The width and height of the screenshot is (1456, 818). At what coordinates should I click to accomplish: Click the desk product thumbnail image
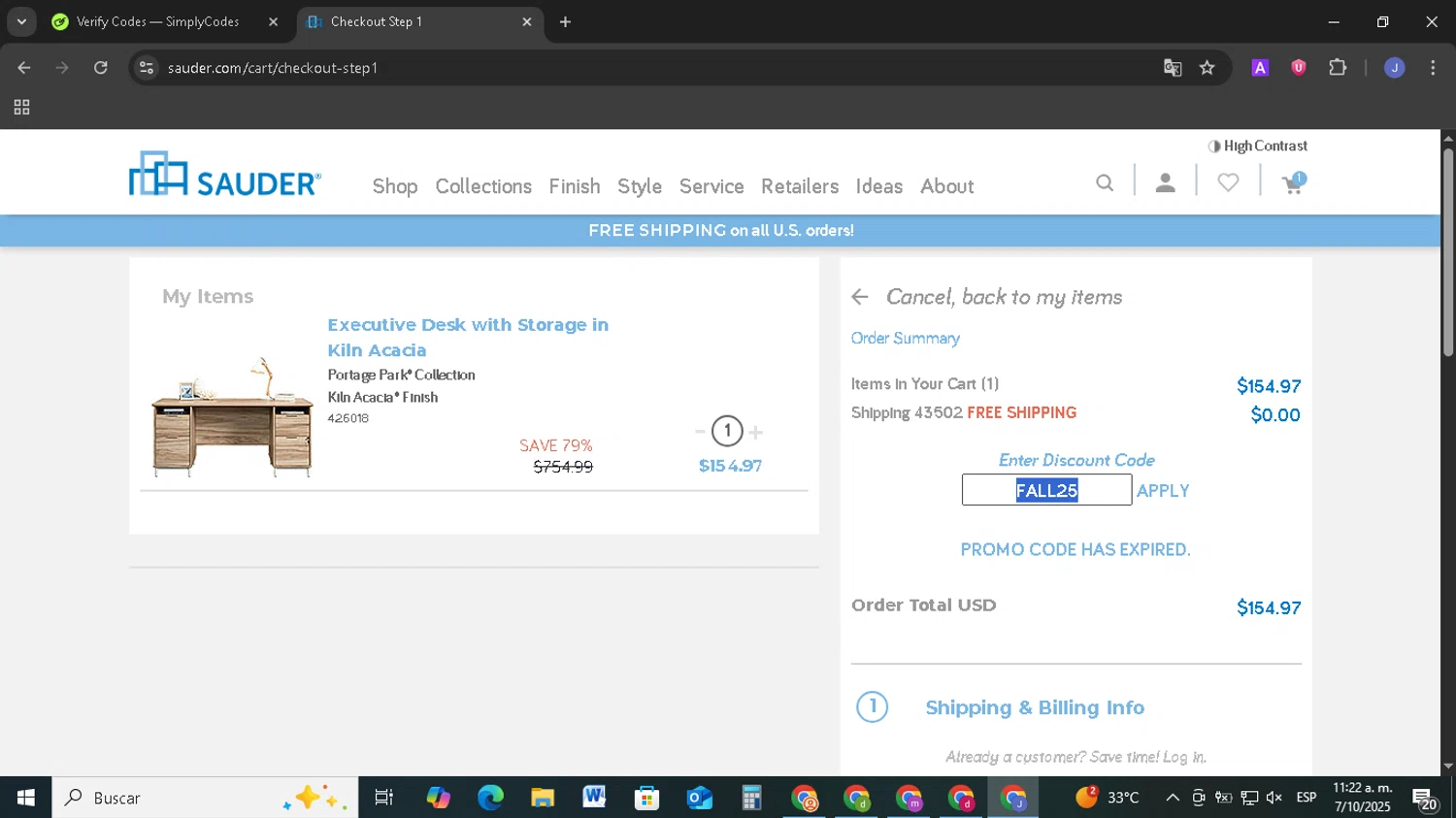tap(232, 417)
